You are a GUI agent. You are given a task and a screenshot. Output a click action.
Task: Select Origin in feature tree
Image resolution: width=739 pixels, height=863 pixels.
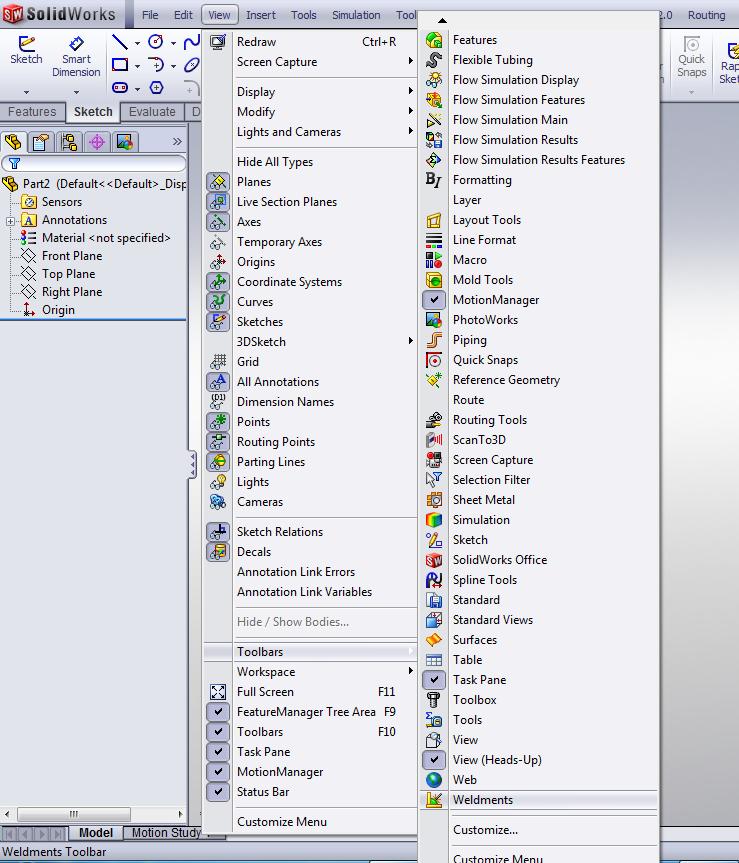58,310
